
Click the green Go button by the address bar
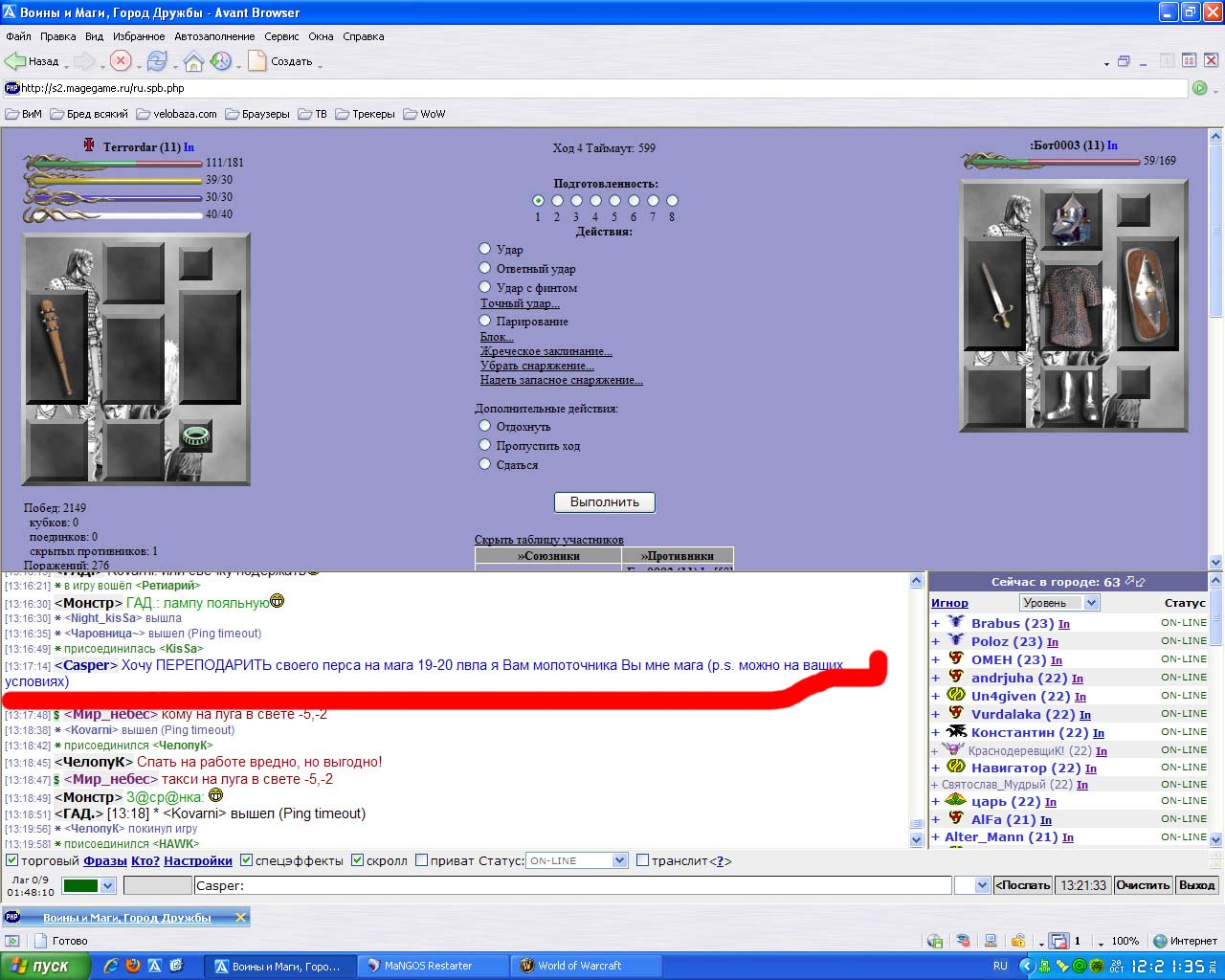(1200, 88)
